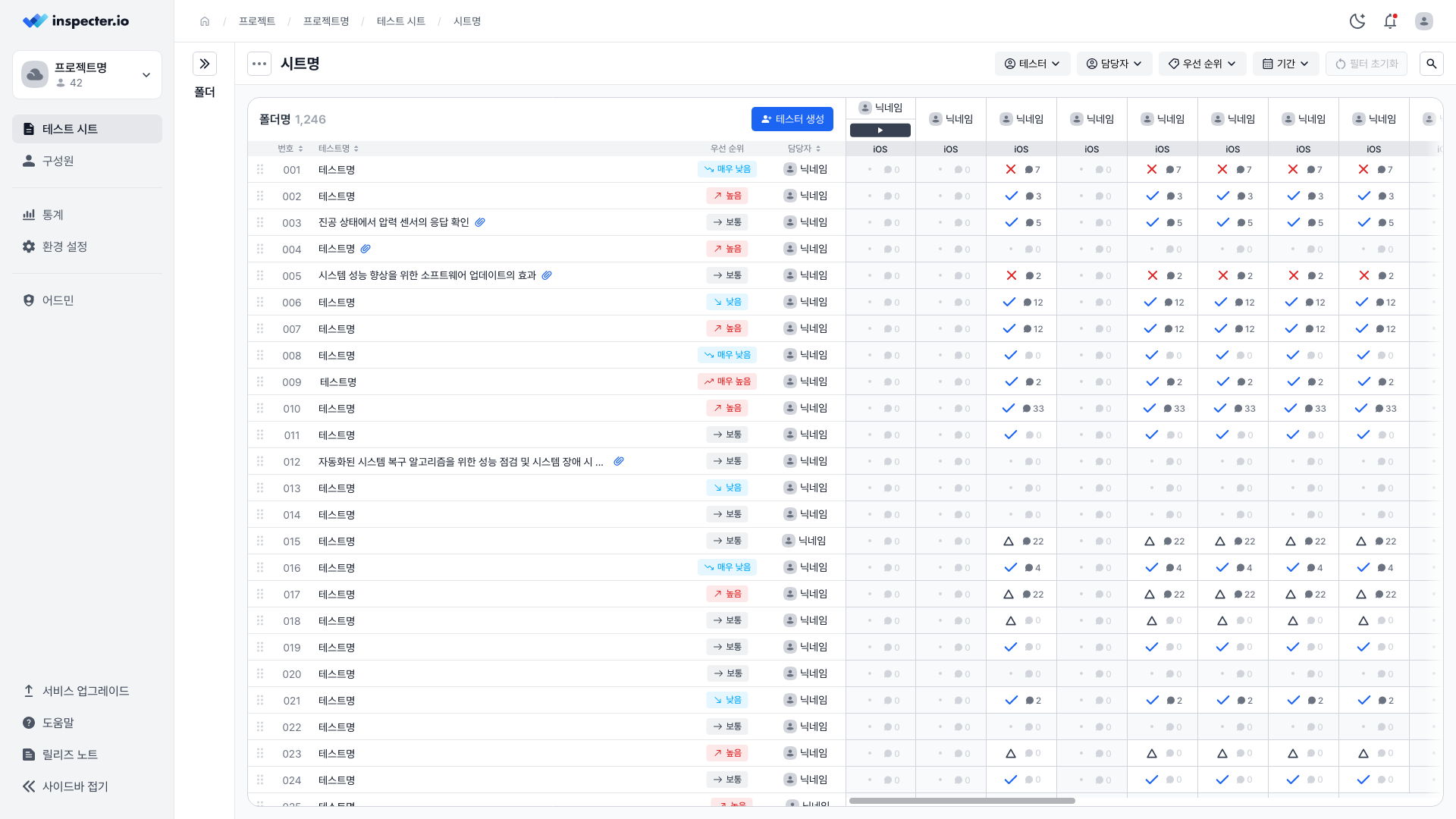This screenshot has width=1456, height=819.
Task: Click the 테스터 생성 button
Action: pyautogui.click(x=792, y=119)
